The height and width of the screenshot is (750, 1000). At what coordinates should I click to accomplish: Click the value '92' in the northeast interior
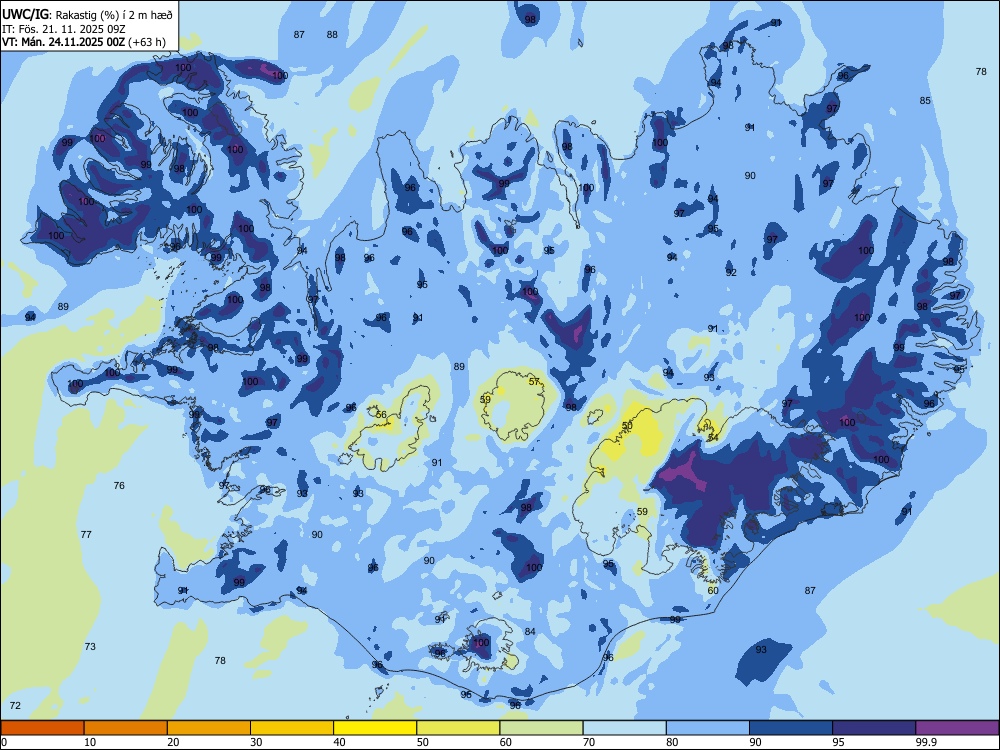731,272
